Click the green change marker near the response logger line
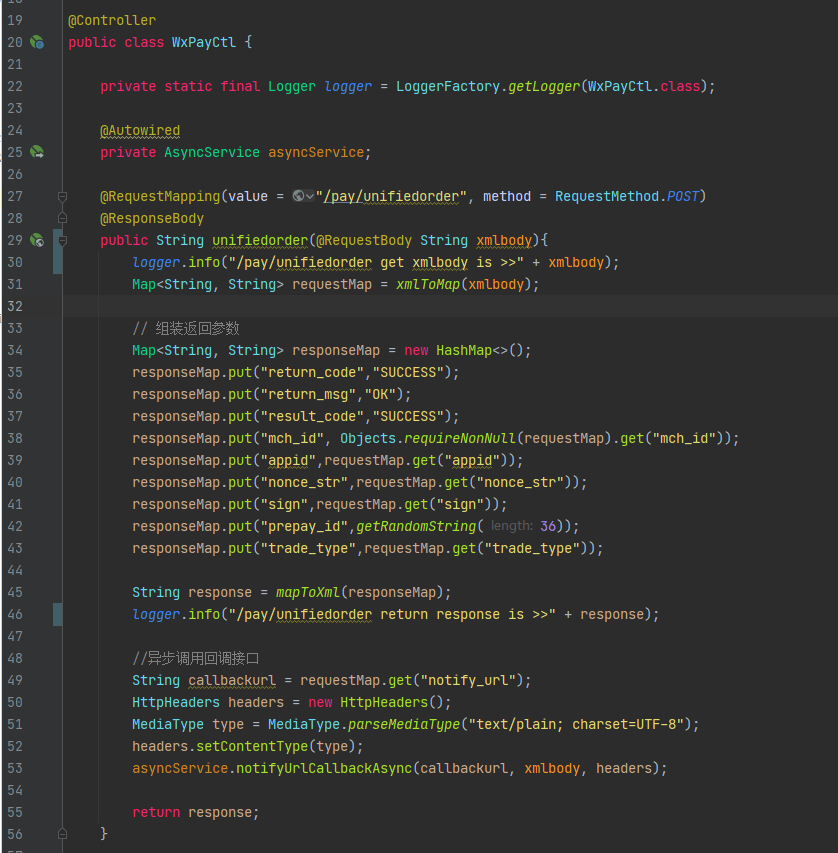Image resolution: width=838 pixels, height=853 pixels. (57, 614)
